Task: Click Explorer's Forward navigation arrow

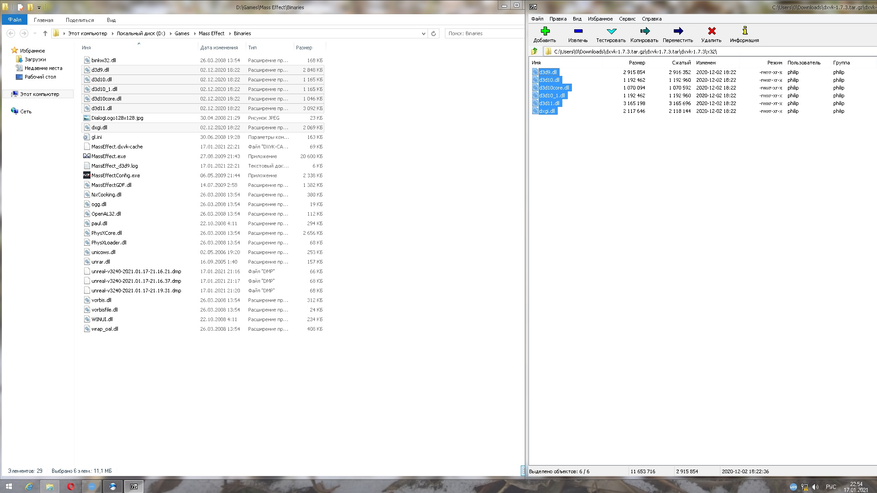Action: [23, 34]
